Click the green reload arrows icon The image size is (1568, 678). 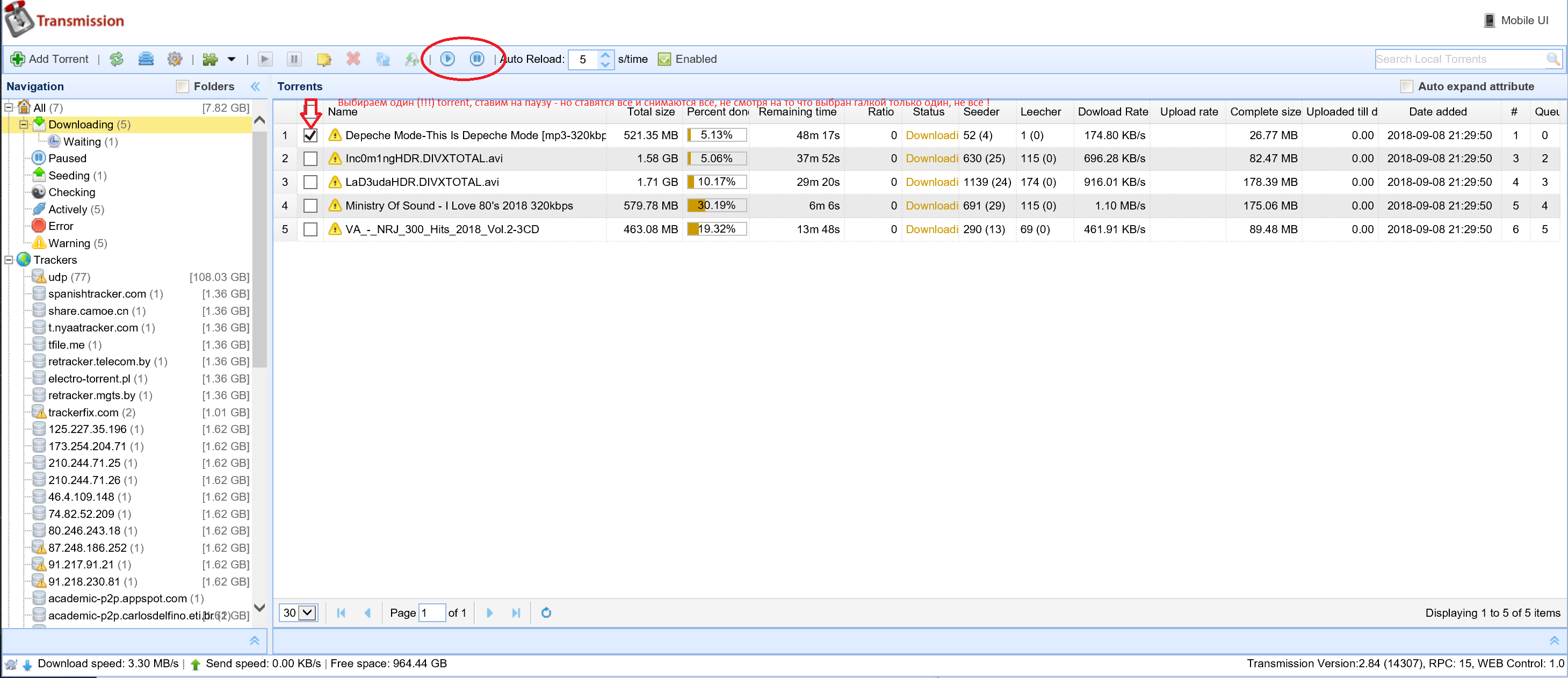[116, 59]
